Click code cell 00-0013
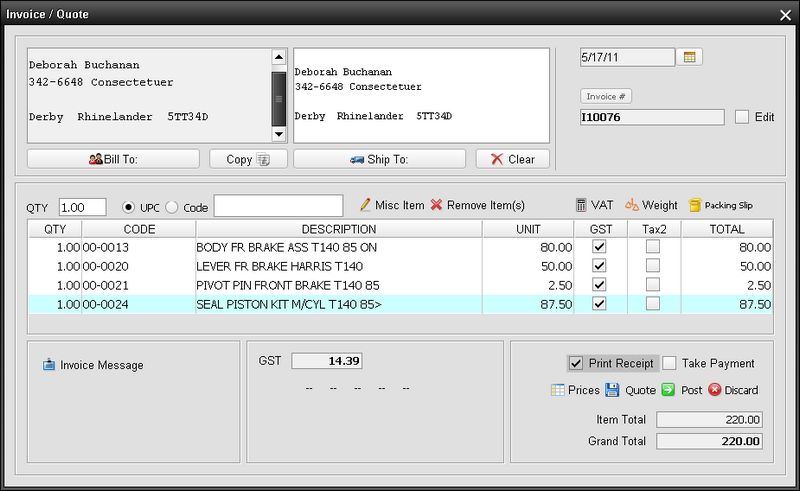Viewport: 800px width, 491px height. pos(139,248)
